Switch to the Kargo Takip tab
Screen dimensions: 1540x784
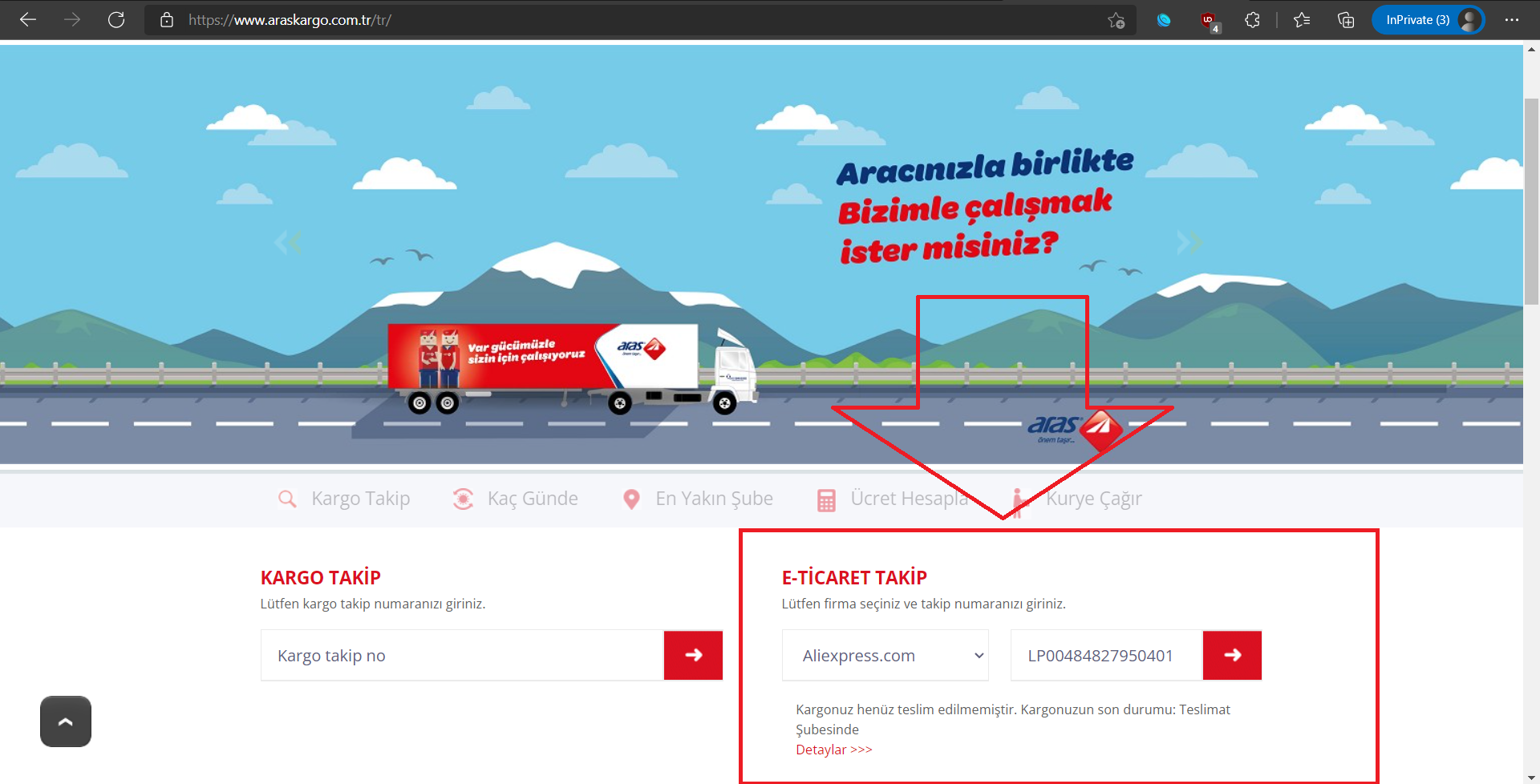(x=344, y=499)
